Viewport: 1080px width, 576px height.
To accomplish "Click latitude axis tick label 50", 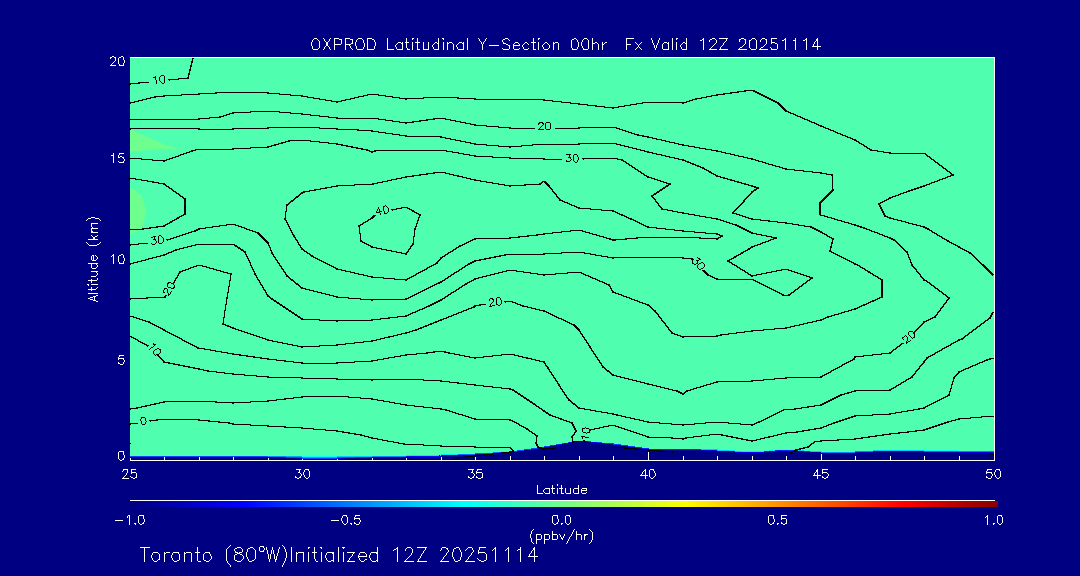I will tap(993, 474).
